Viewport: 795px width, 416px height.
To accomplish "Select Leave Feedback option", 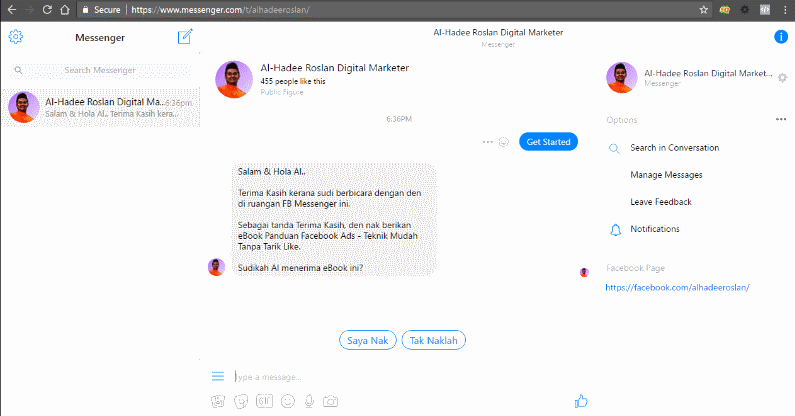I will (661, 202).
